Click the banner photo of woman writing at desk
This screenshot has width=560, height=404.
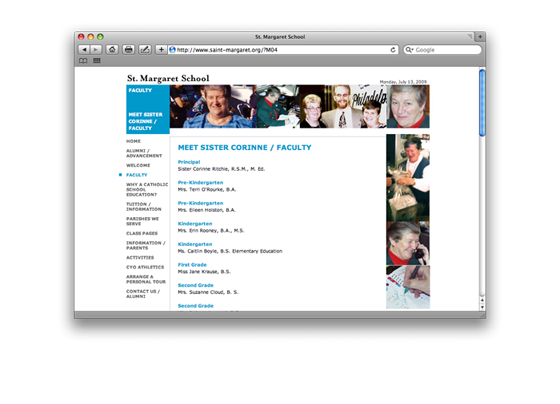coord(278,106)
